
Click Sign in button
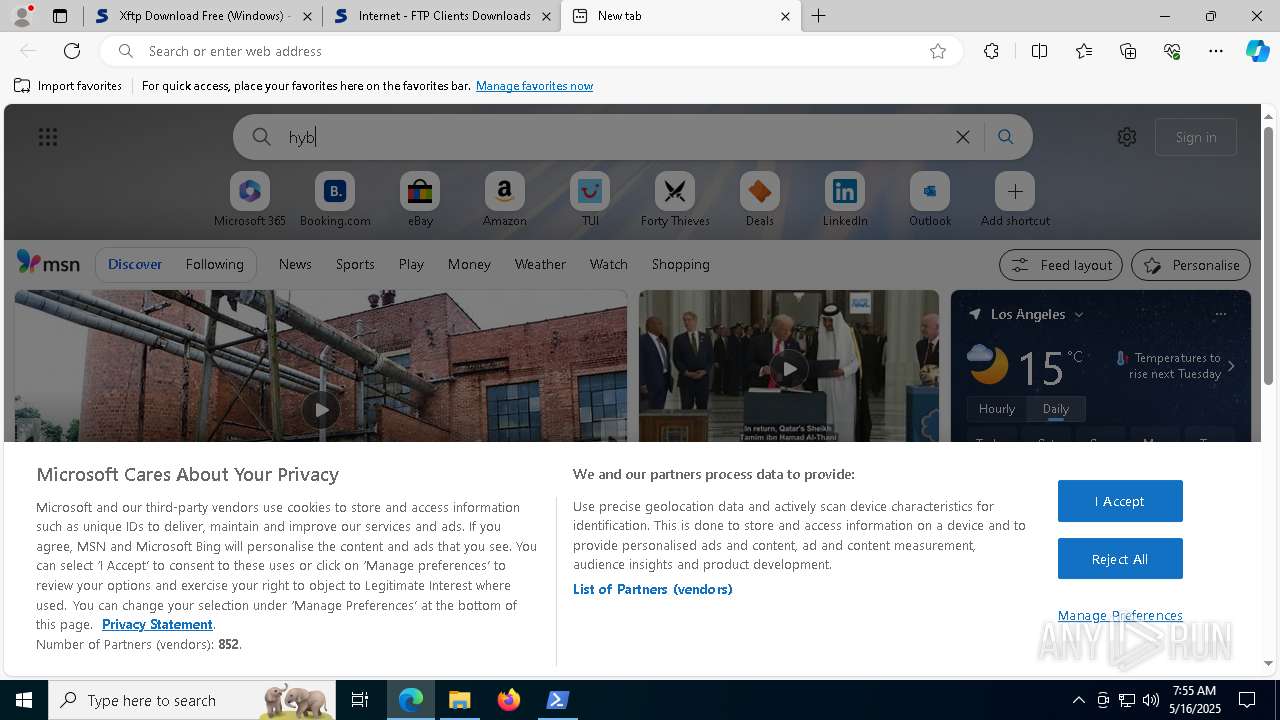tap(1196, 137)
